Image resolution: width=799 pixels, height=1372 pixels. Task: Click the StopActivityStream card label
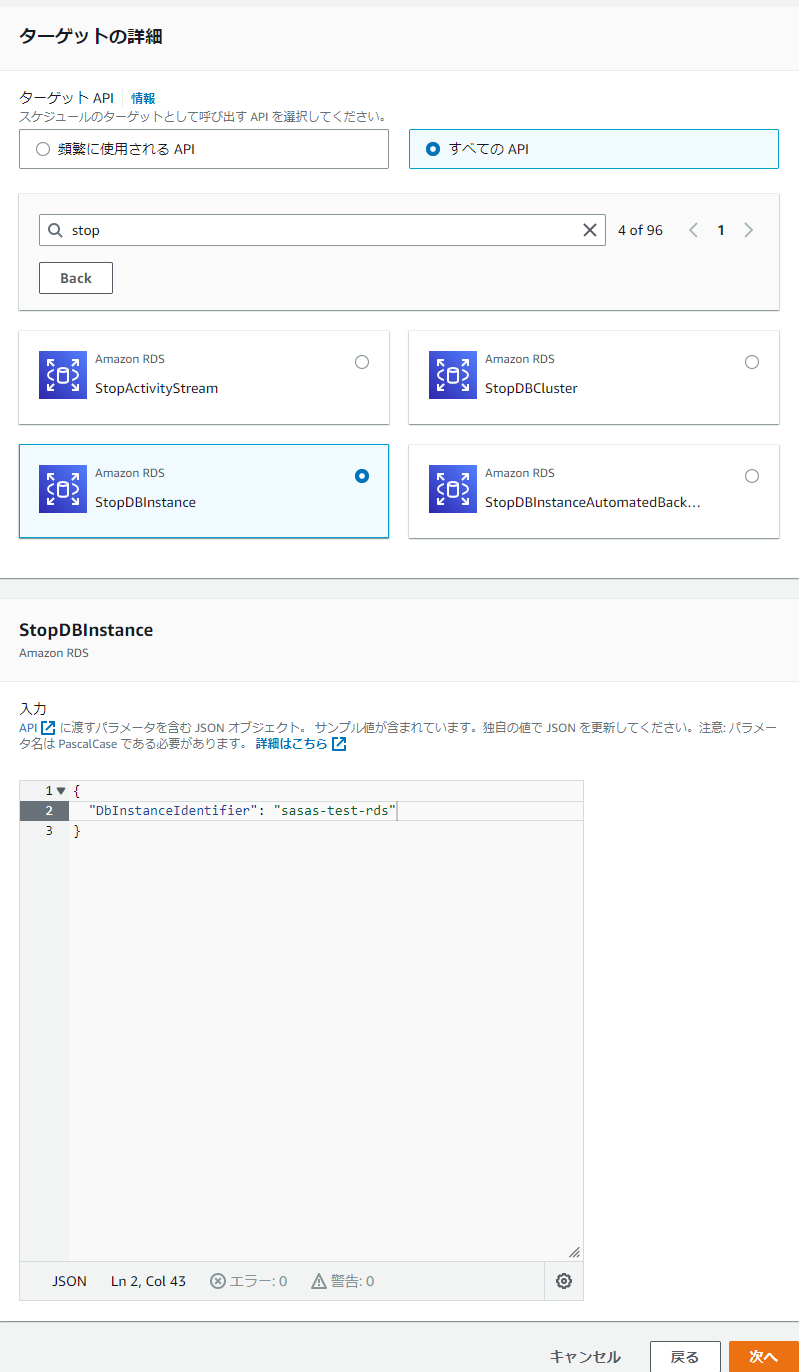tap(156, 388)
